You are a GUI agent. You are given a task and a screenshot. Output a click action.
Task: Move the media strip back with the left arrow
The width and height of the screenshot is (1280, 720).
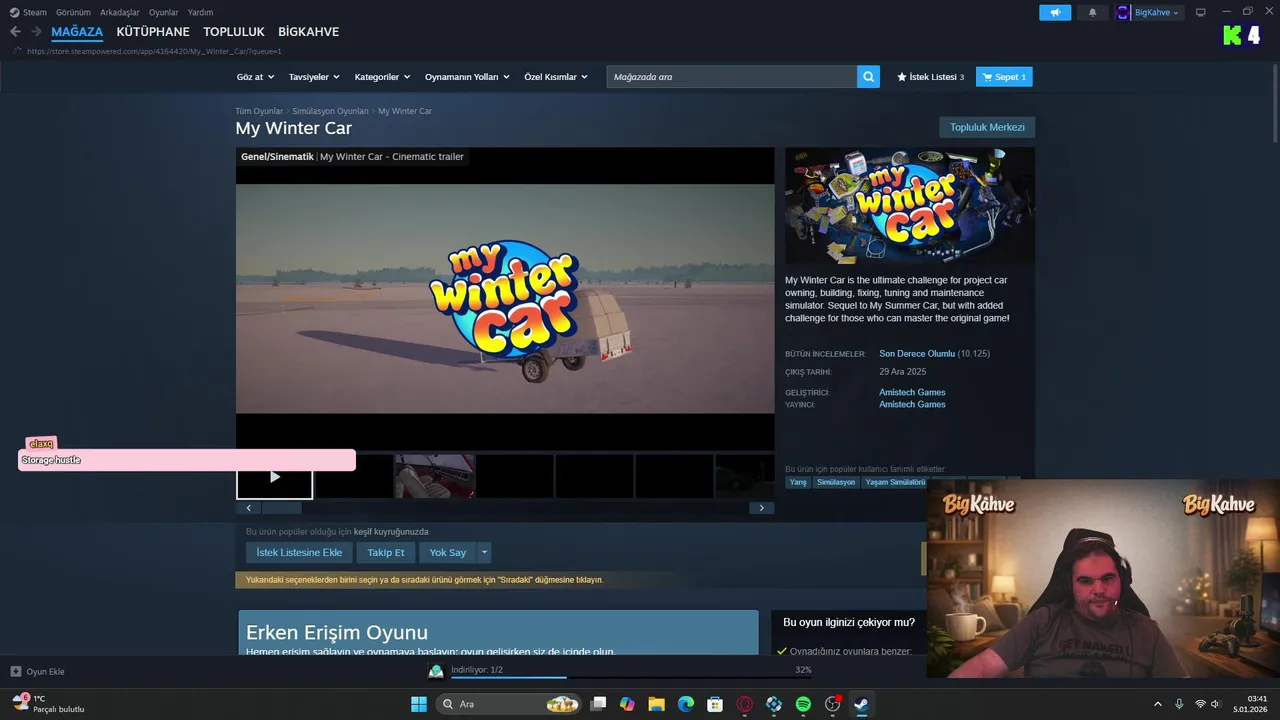pyautogui.click(x=248, y=508)
